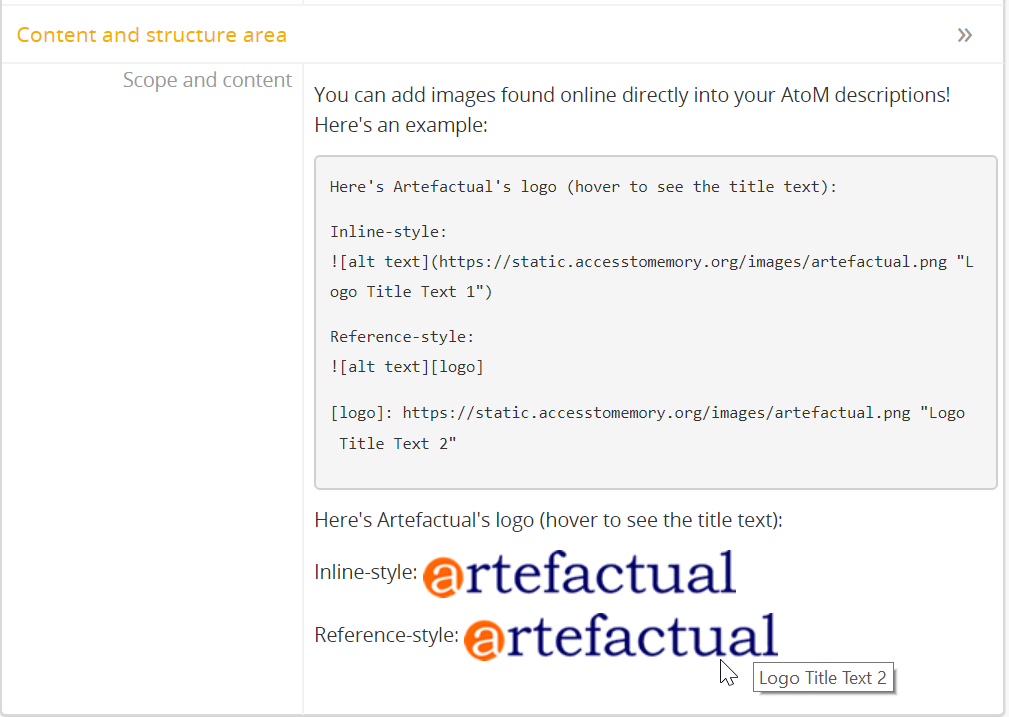Screen dimensions: 1009x717
Task: Click the 'Logo Title Text 2' tooltip
Action: (822, 678)
